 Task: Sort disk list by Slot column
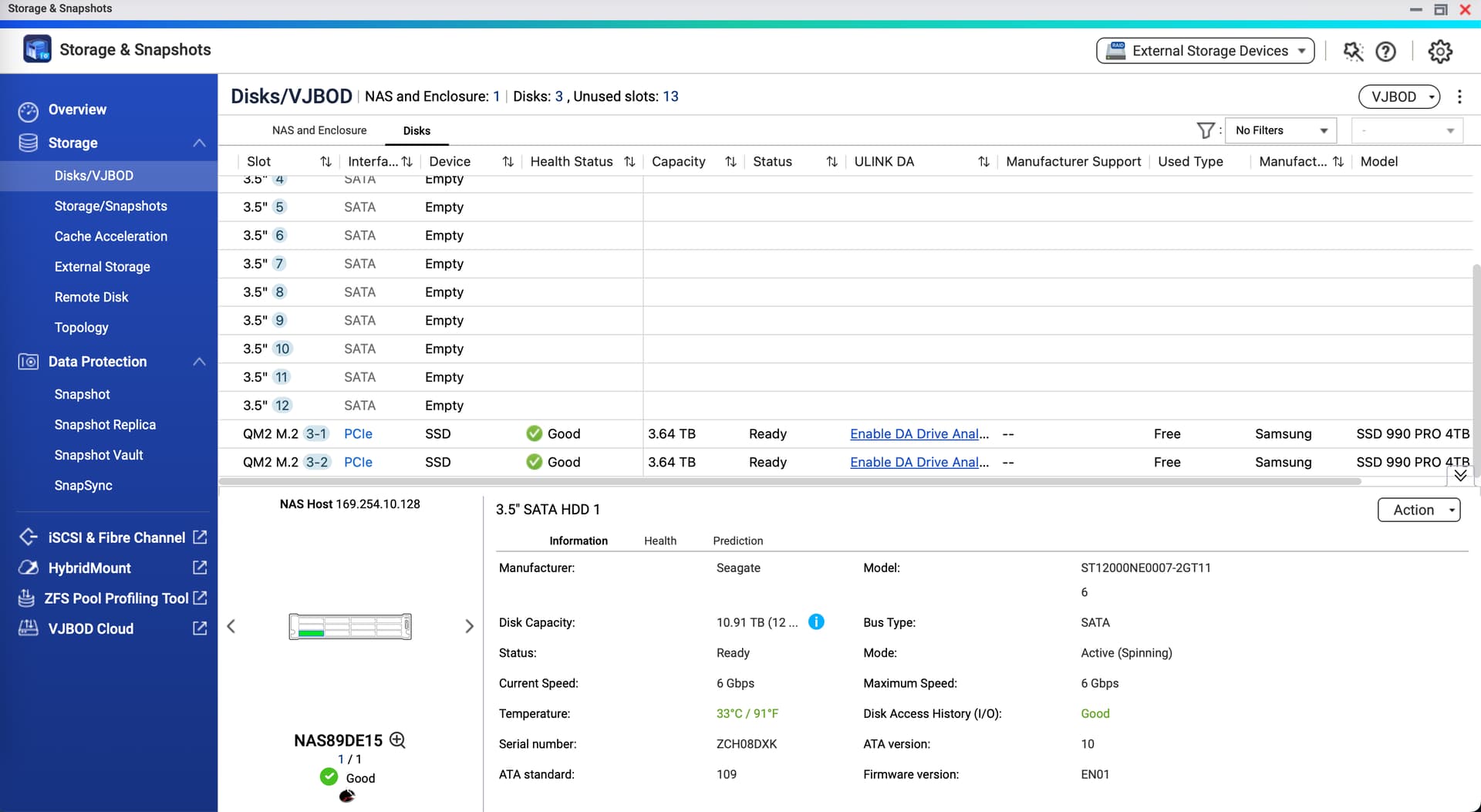(326, 162)
